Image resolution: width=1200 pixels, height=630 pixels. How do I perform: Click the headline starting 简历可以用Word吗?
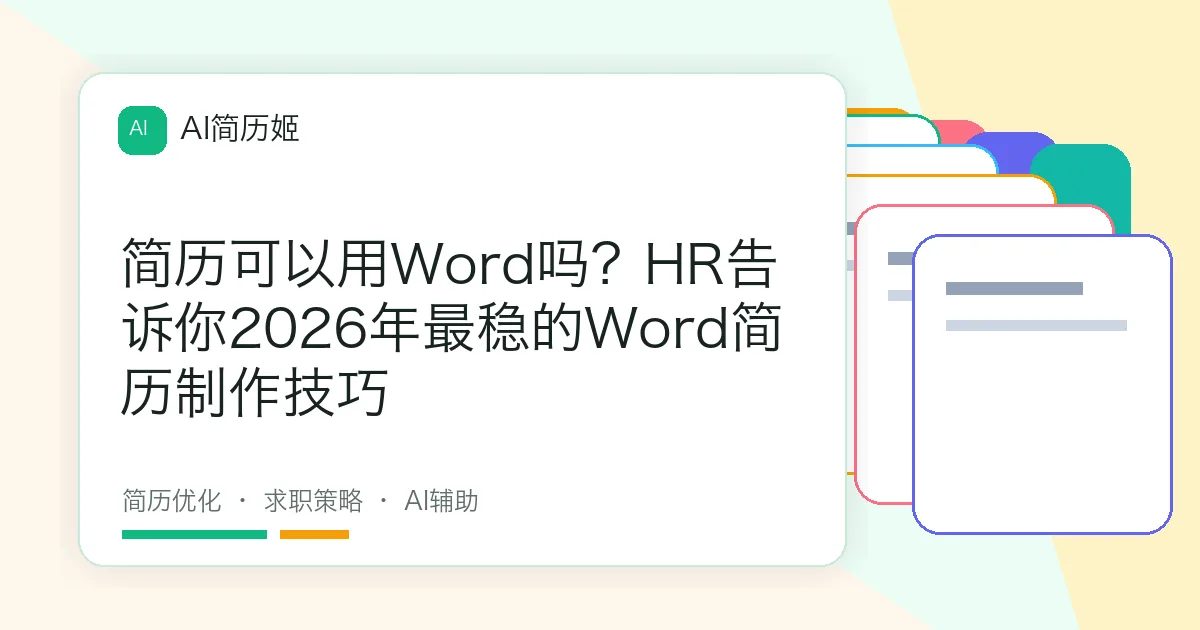pyautogui.click(x=451, y=328)
